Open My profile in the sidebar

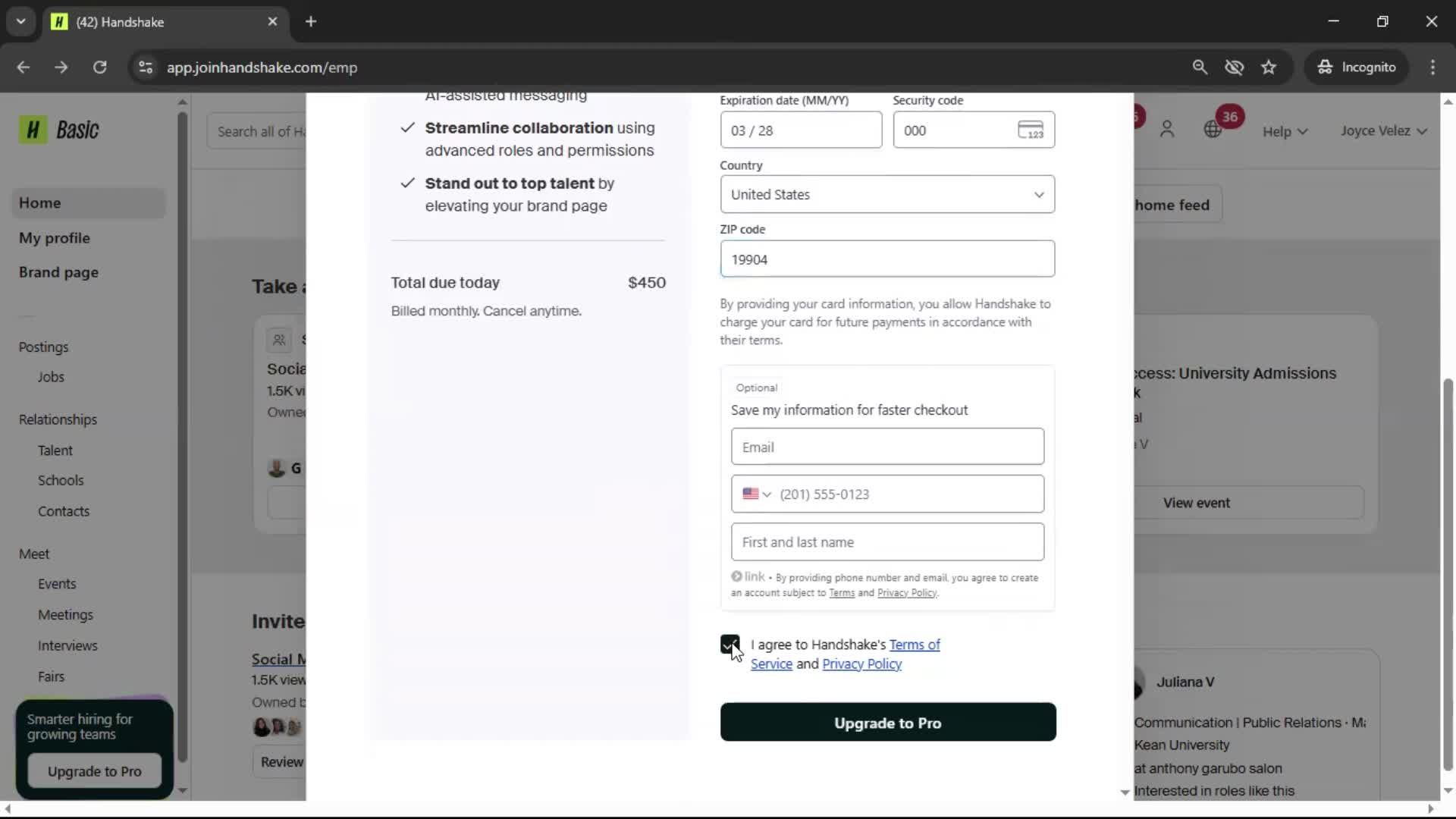click(x=55, y=238)
